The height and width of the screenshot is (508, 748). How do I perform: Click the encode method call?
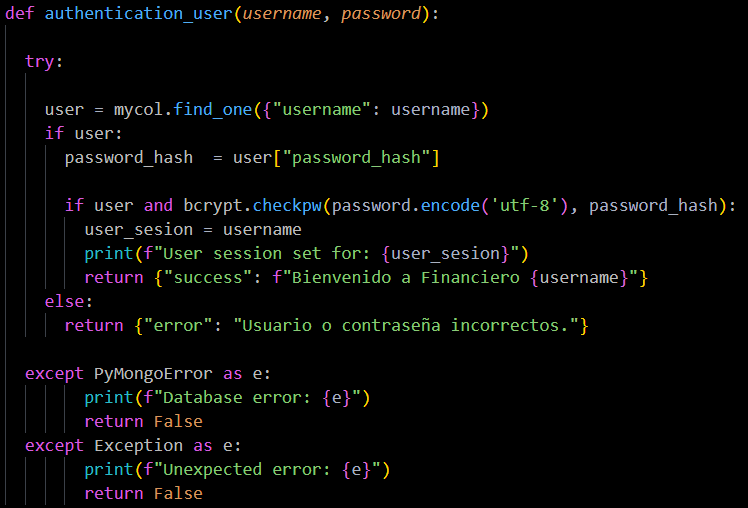(x=450, y=206)
